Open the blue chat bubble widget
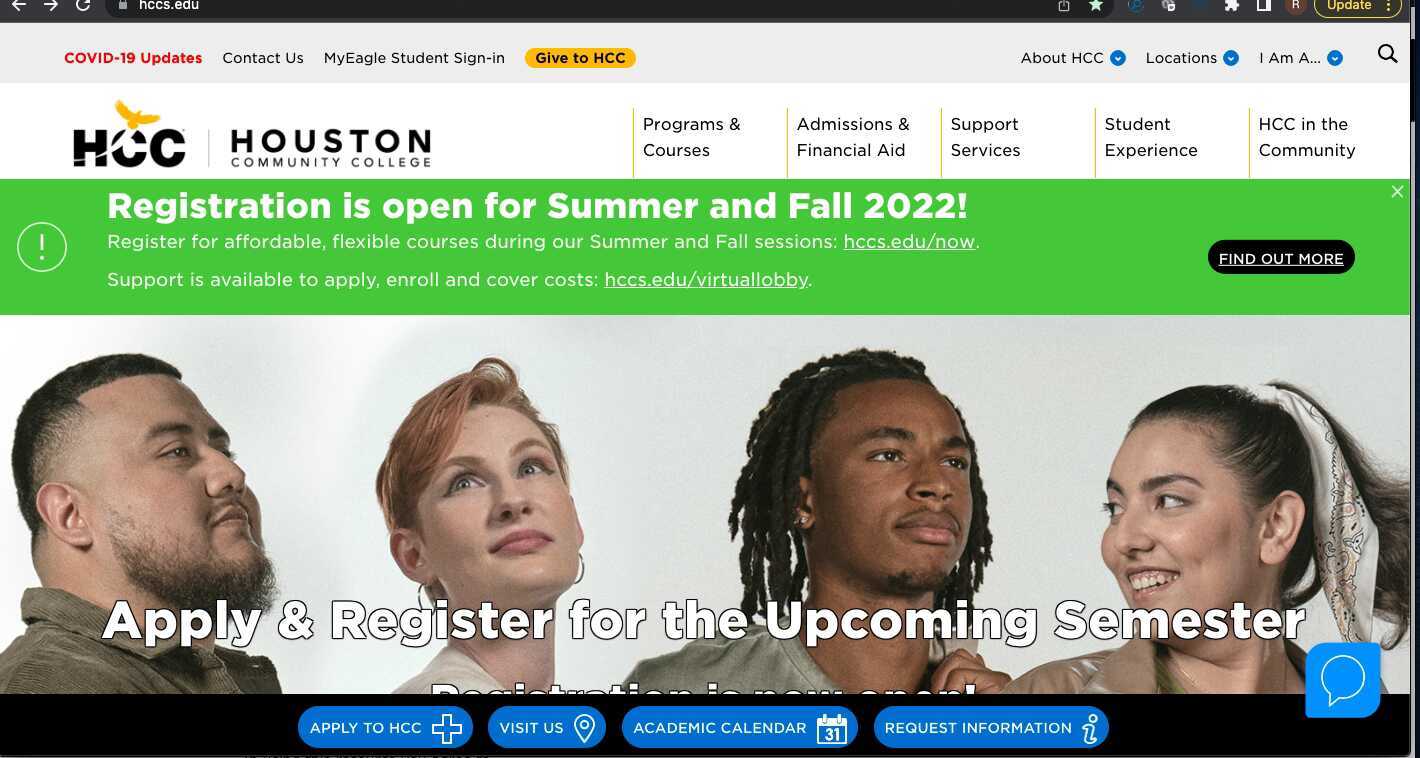Image resolution: width=1420 pixels, height=758 pixels. [1343, 679]
